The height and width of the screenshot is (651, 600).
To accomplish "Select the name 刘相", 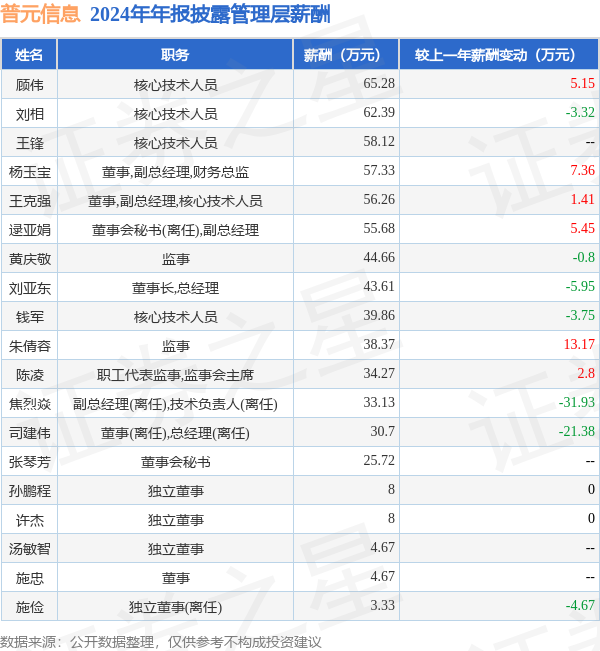I will [x=29, y=114].
